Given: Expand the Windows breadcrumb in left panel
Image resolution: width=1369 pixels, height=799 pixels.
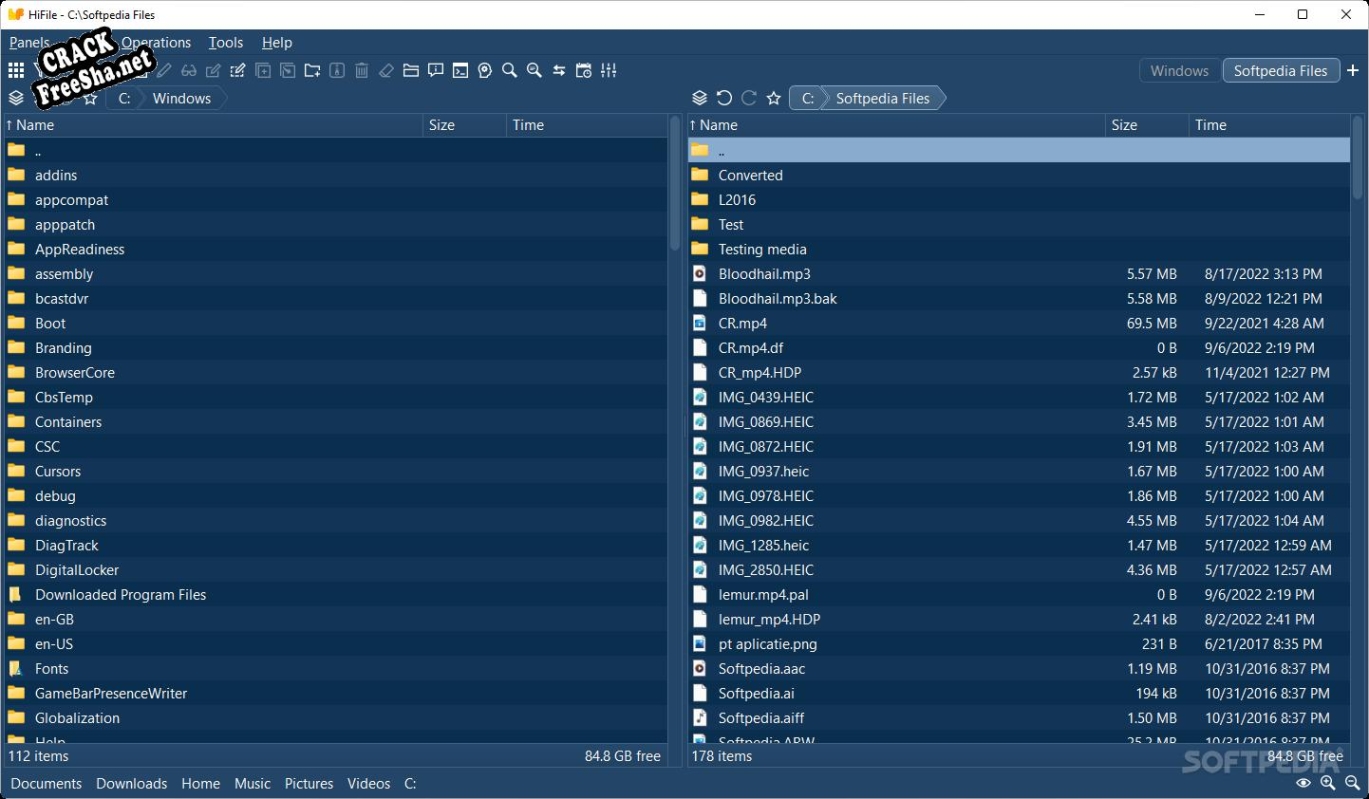Looking at the screenshot, I should [x=181, y=98].
